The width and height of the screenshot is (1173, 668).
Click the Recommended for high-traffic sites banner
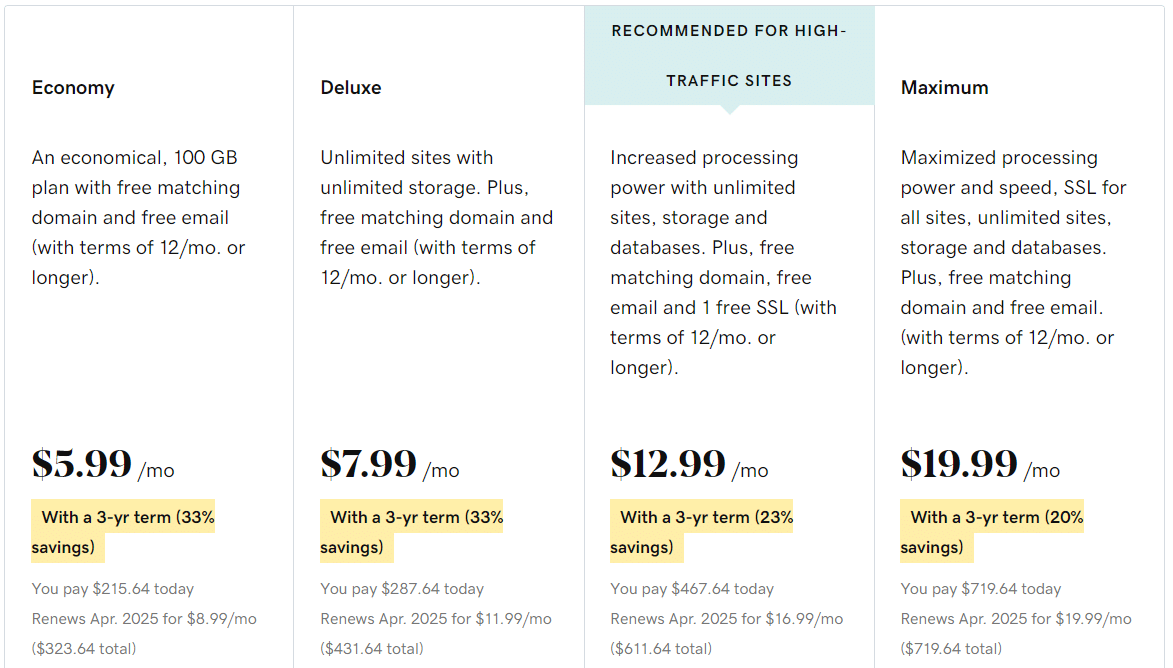[729, 55]
